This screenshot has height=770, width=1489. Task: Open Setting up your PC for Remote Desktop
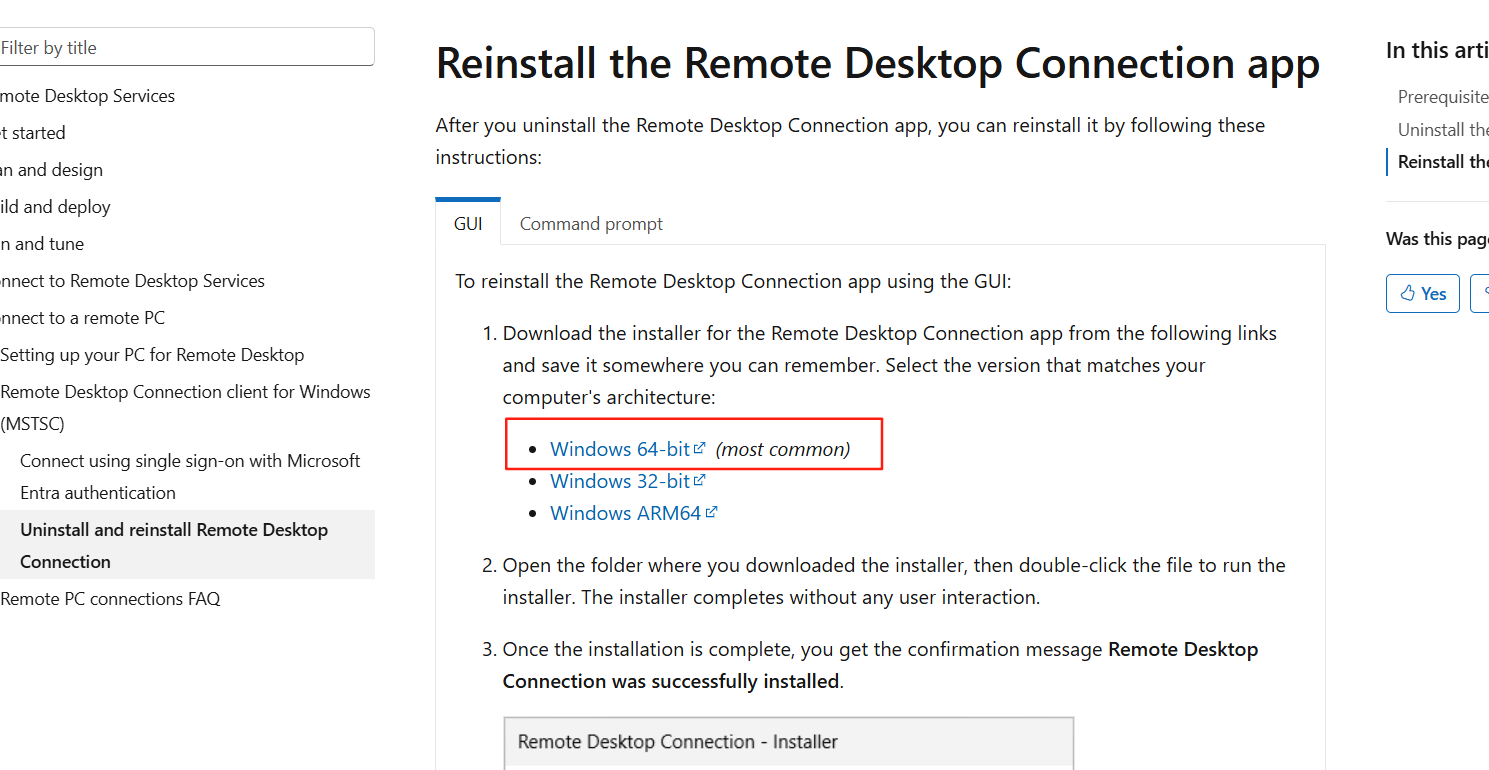click(x=152, y=355)
